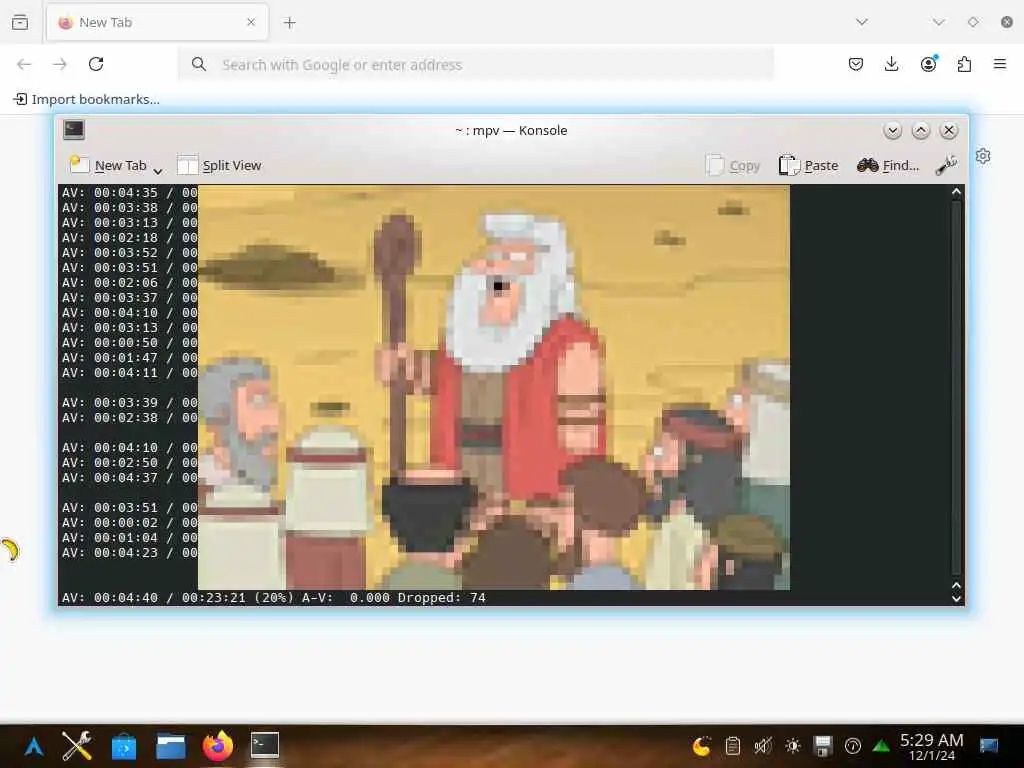Switch to Konsole from the taskbar
The height and width of the screenshot is (768, 1024).
264,745
